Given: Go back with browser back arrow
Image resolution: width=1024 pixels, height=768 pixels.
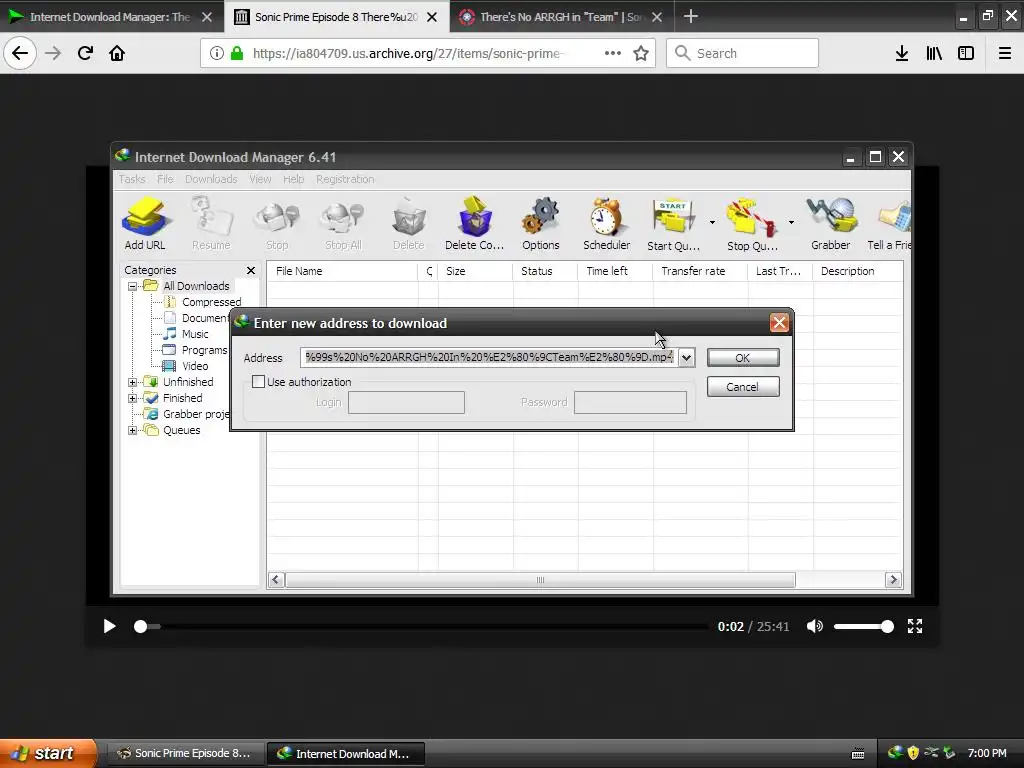Looking at the screenshot, I should tap(20, 53).
